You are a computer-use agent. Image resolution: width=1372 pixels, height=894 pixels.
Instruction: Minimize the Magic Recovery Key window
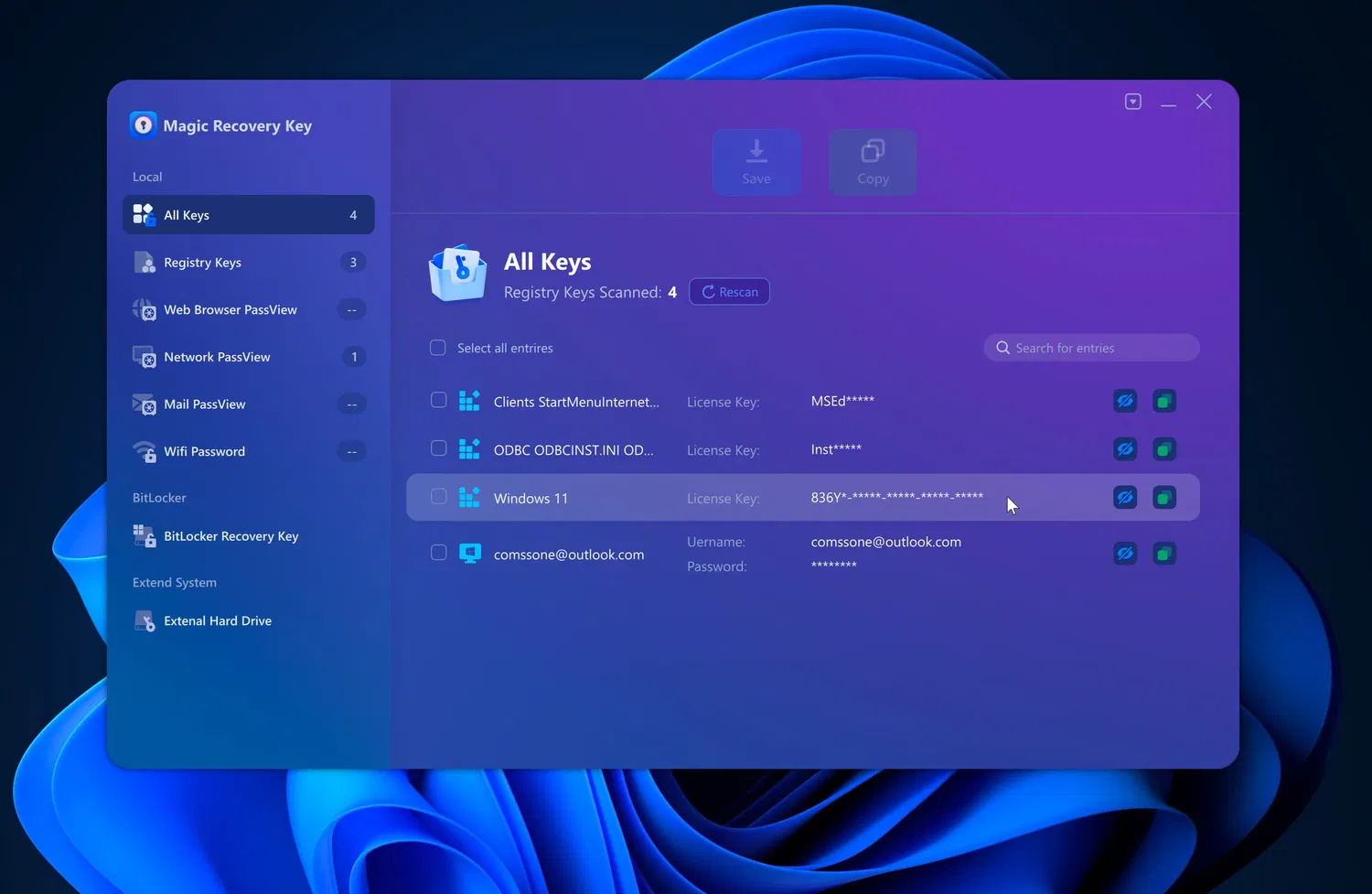coord(1168,103)
